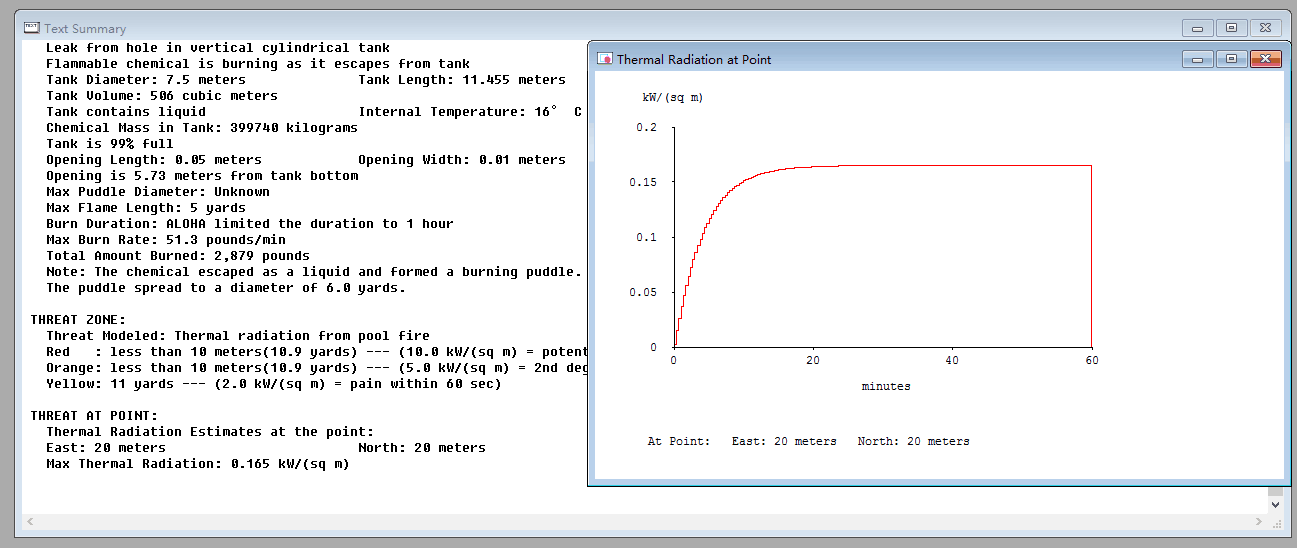Click 'Opening Length: 0.05 meters' text
Image resolution: width=1297 pixels, height=548 pixels.
tap(154, 160)
